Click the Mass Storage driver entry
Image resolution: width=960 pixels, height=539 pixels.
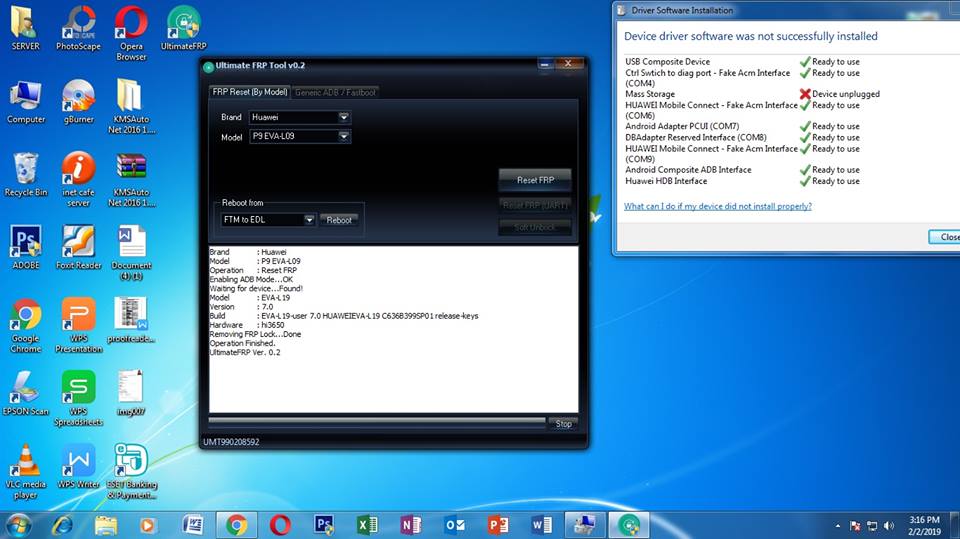pos(650,94)
